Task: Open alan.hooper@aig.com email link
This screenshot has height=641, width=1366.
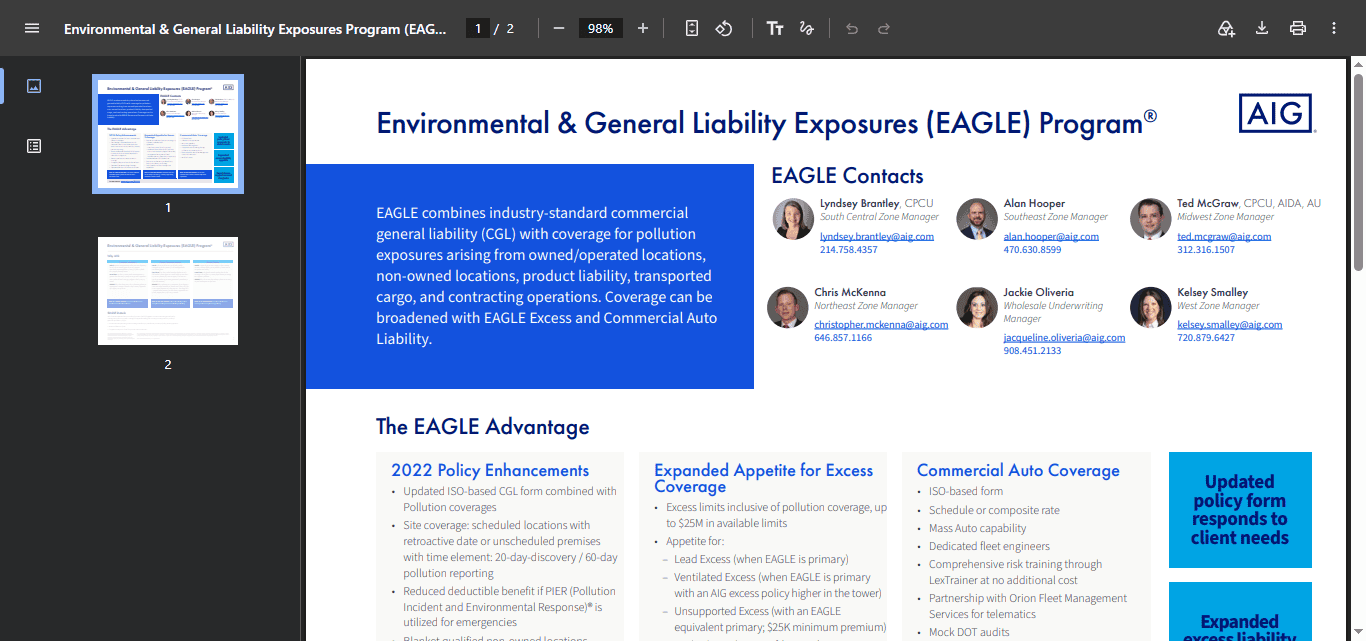Action: [x=1051, y=237]
